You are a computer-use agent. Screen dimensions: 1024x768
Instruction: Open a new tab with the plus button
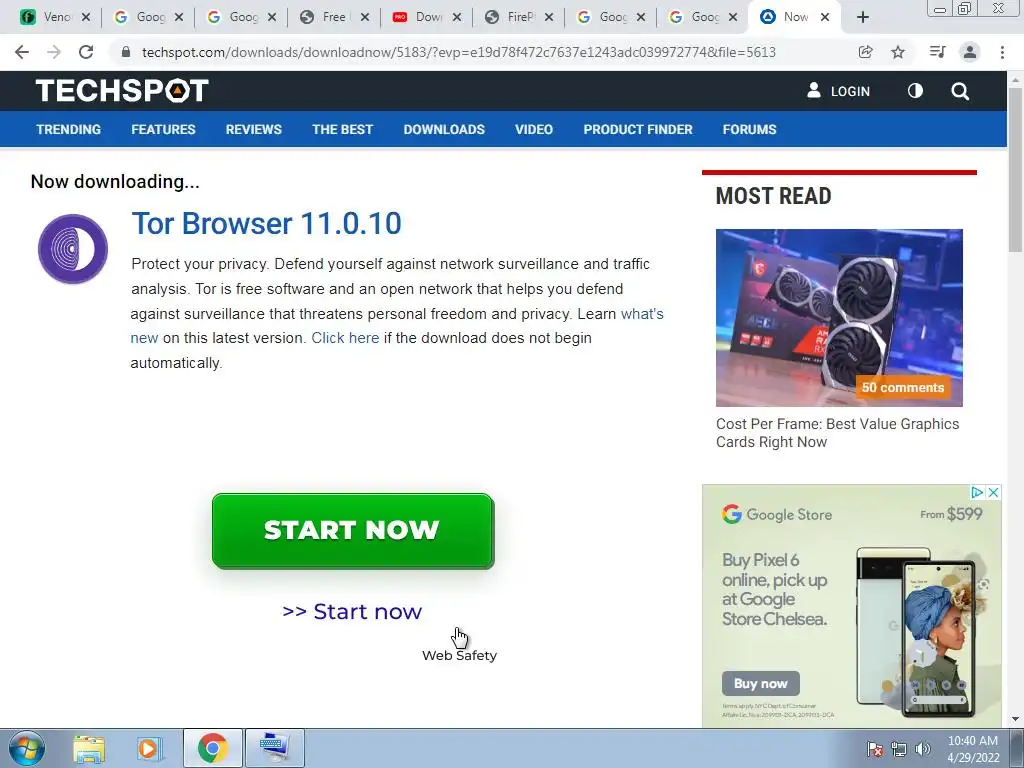pos(863,17)
